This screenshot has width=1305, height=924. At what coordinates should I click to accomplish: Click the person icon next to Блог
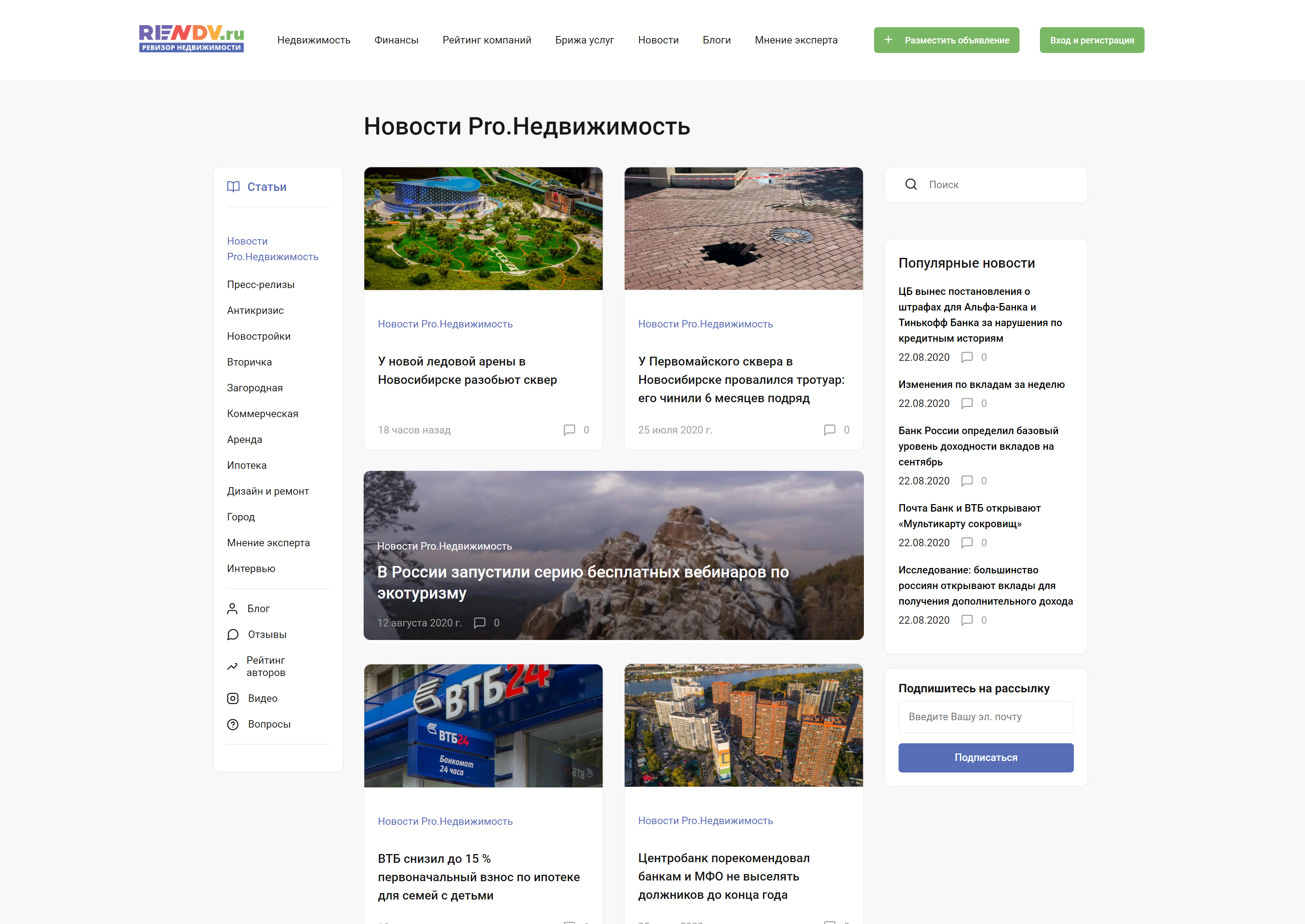(x=232, y=609)
